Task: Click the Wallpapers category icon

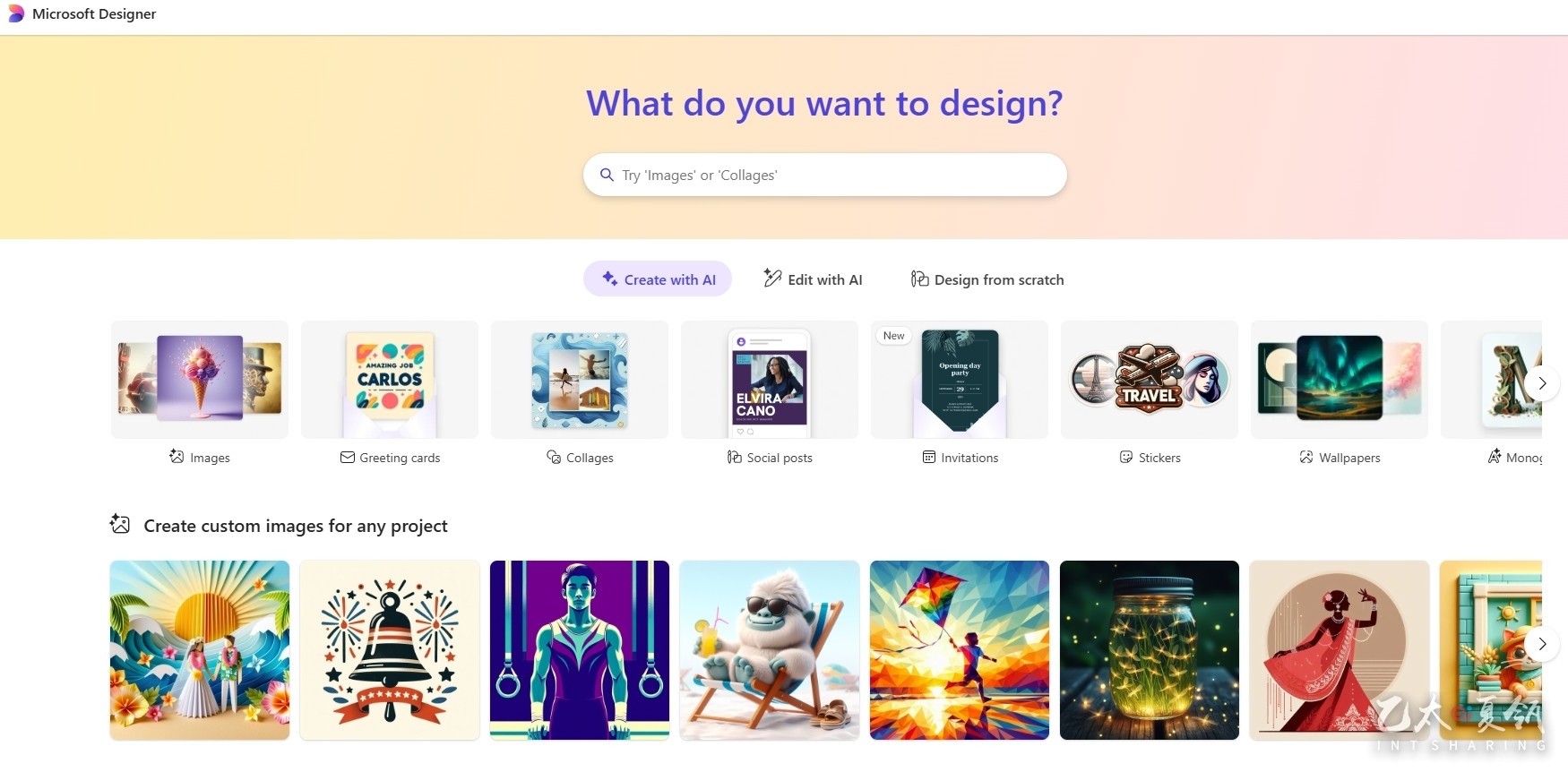Action: [1306, 457]
